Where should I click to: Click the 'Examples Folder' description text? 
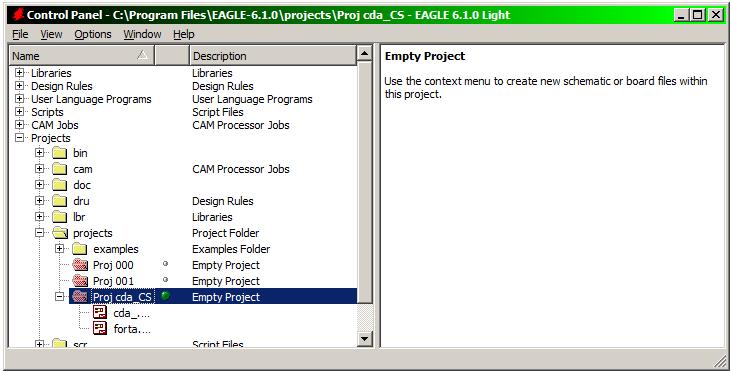231,249
